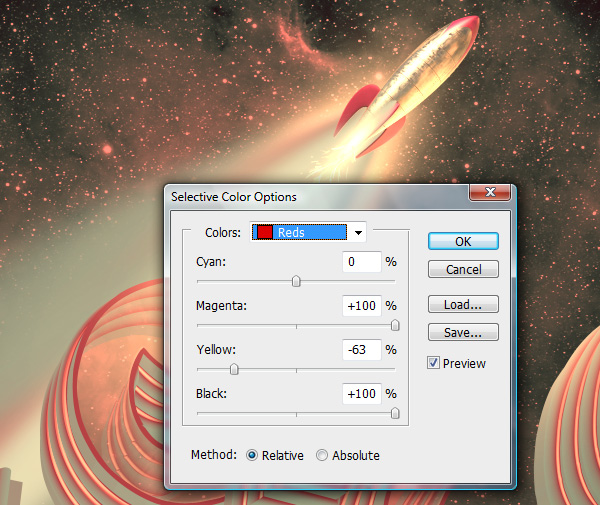Screen dimensions: 600x505
Task: Click the Magenta percentage input field
Action: (362, 306)
